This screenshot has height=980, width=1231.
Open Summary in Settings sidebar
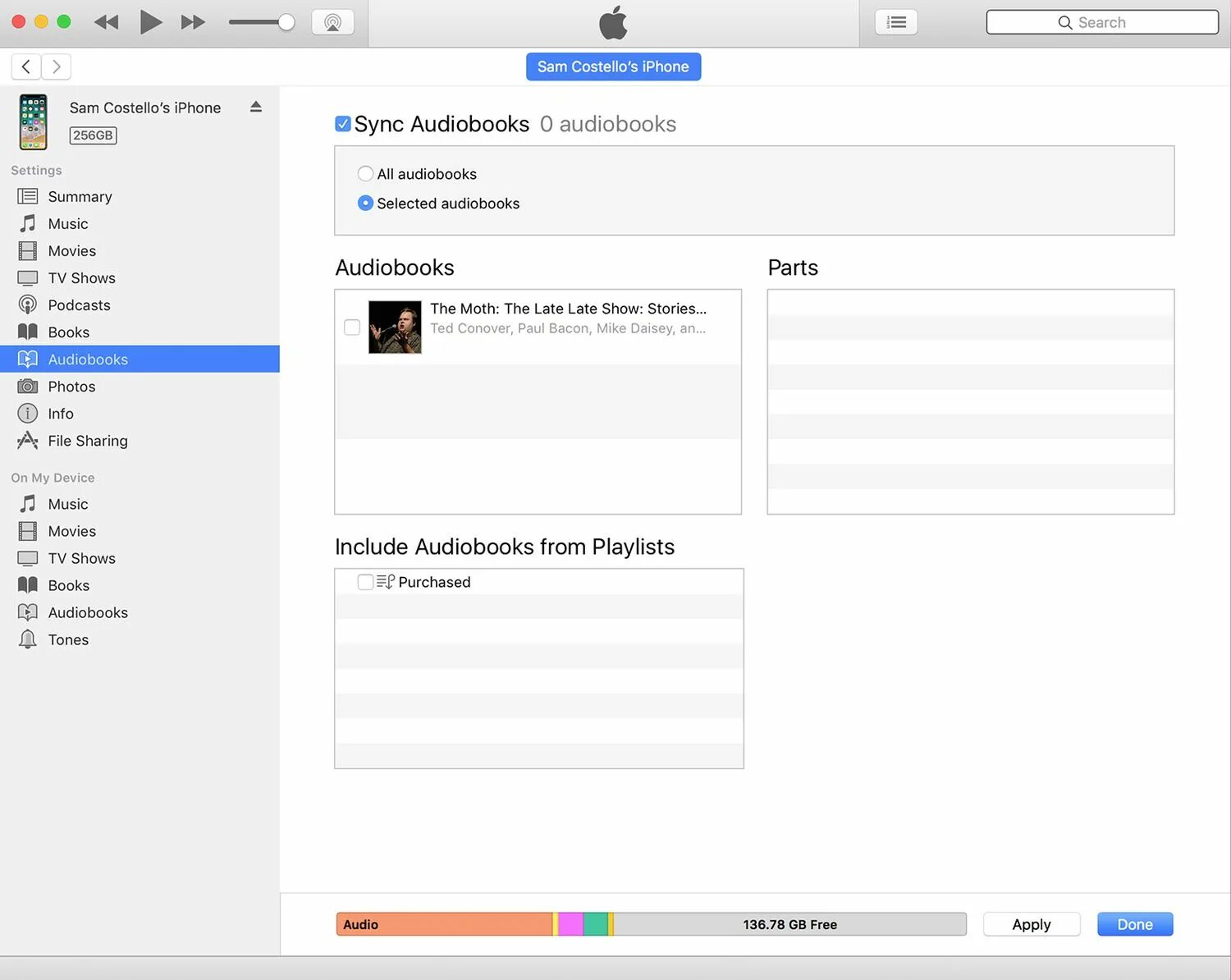coord(140,196)
